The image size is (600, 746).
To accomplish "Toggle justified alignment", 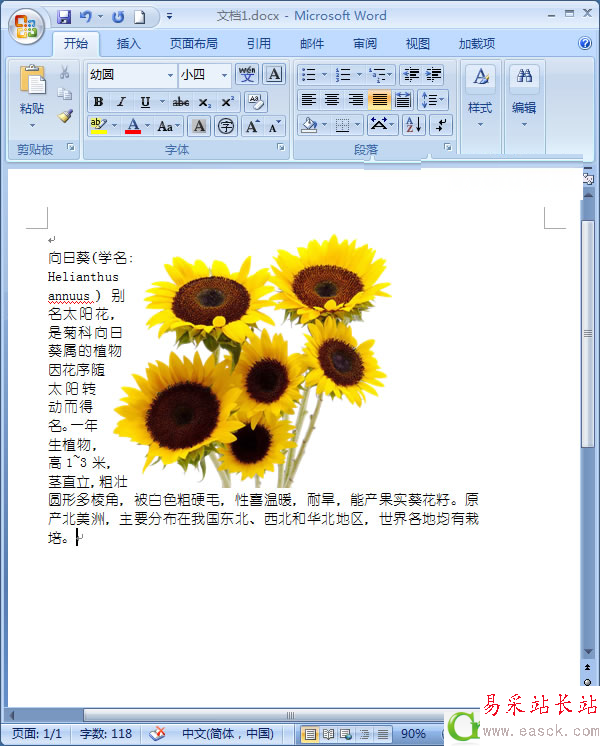I will (379, 100).
